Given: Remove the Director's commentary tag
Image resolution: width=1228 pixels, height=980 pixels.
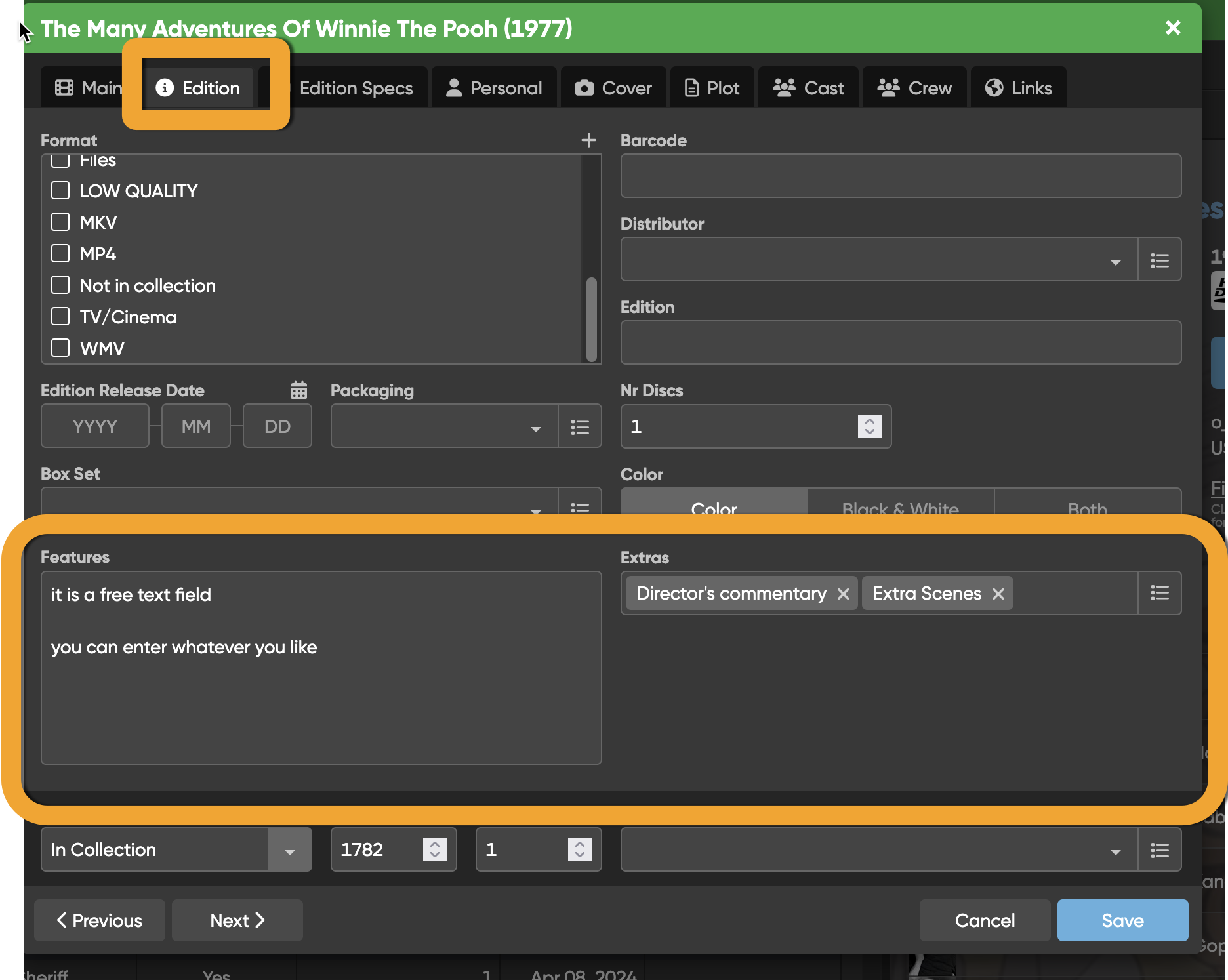Looking at the screenshot, I should tap(844, 594).
